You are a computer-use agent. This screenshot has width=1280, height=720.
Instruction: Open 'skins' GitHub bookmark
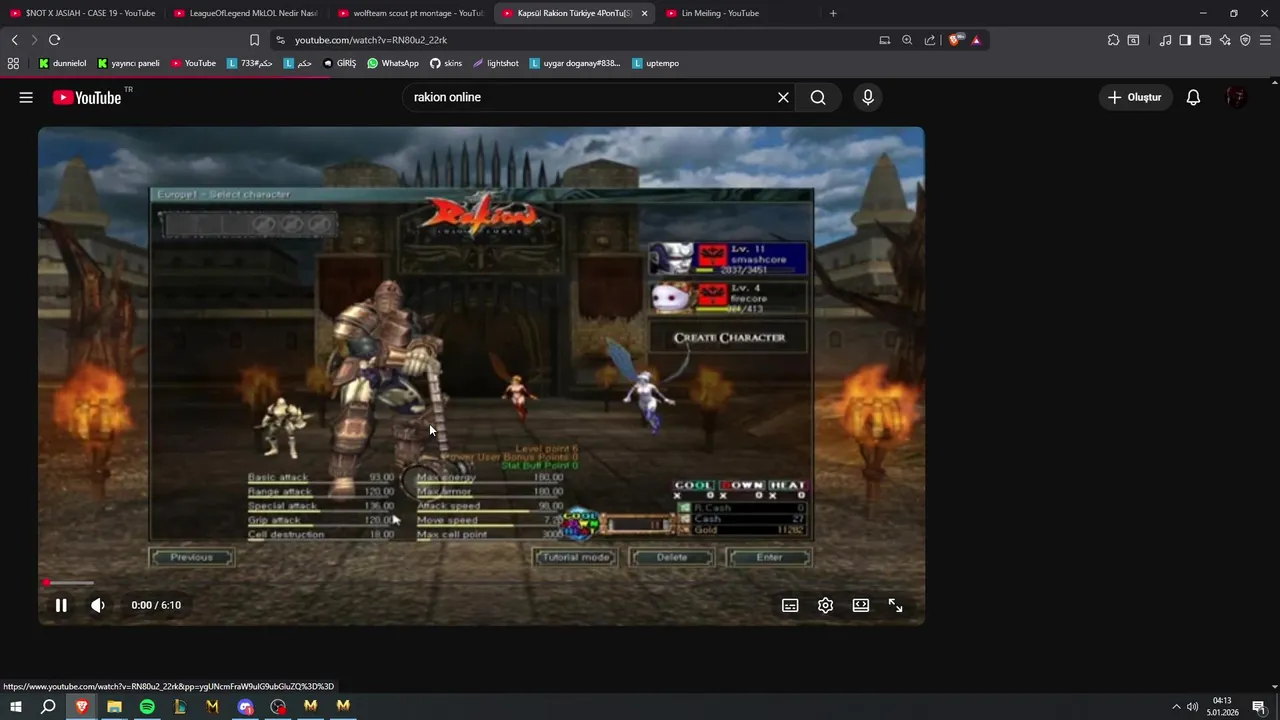tap(446, 63)
